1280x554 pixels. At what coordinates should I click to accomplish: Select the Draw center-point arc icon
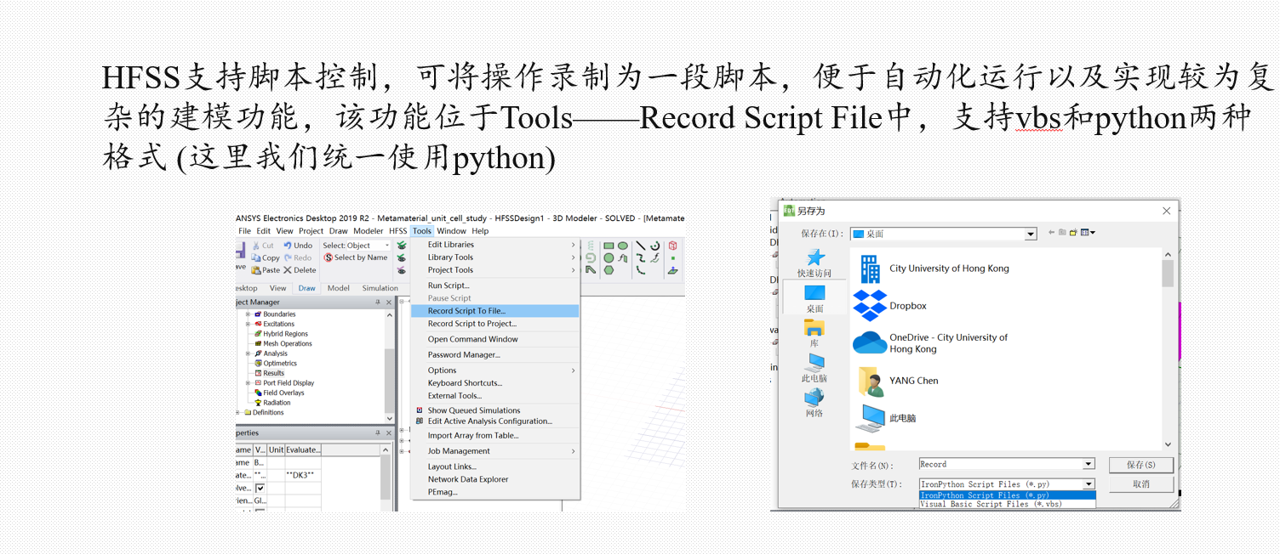point(655,246)
